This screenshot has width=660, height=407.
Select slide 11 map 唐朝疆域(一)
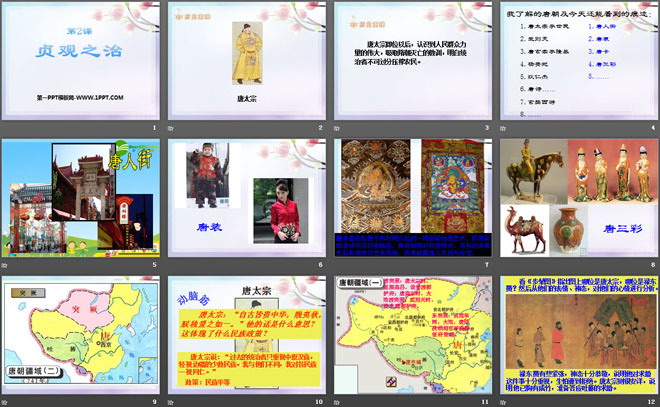[x=413, y=335]
